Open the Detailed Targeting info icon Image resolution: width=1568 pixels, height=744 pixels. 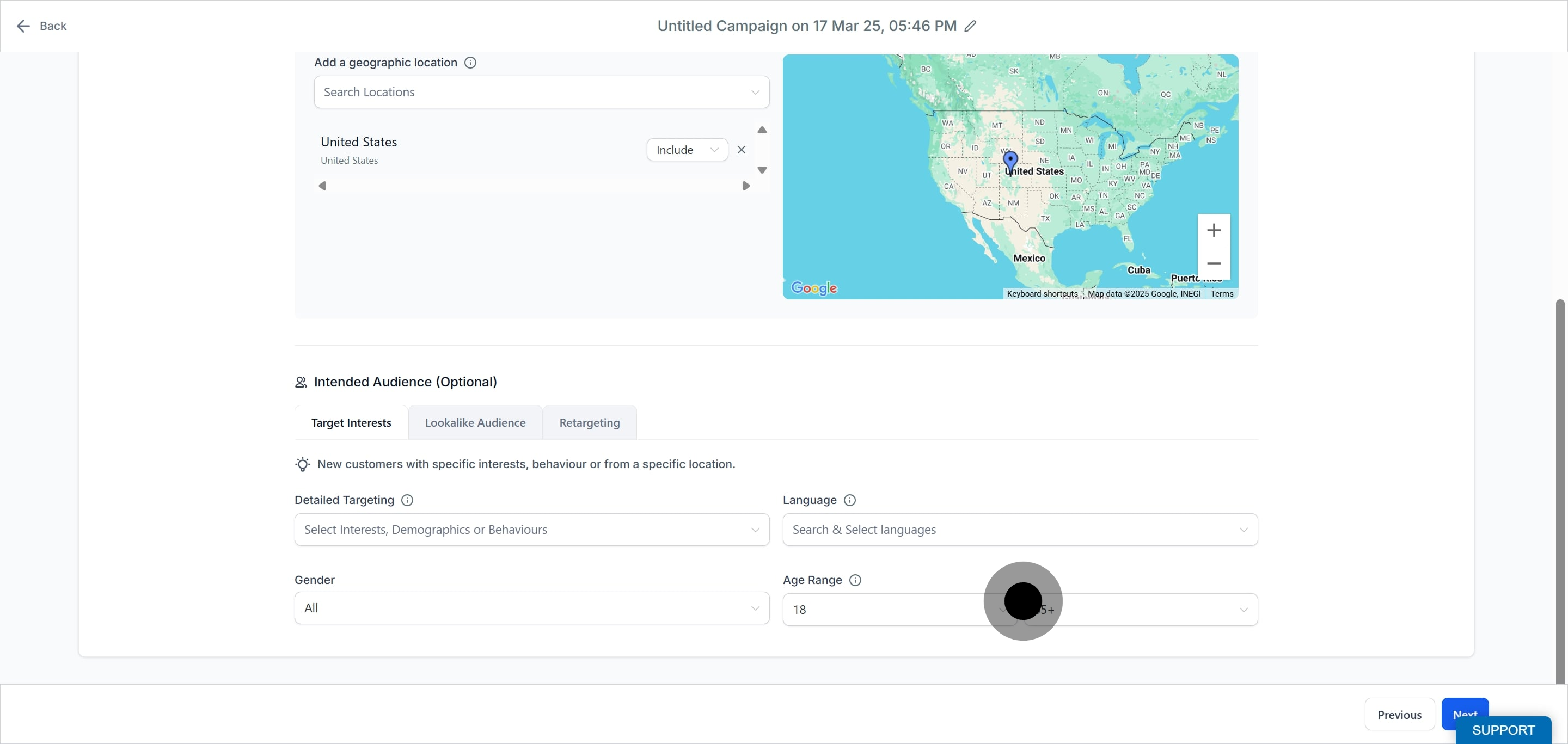pos(407,500)
